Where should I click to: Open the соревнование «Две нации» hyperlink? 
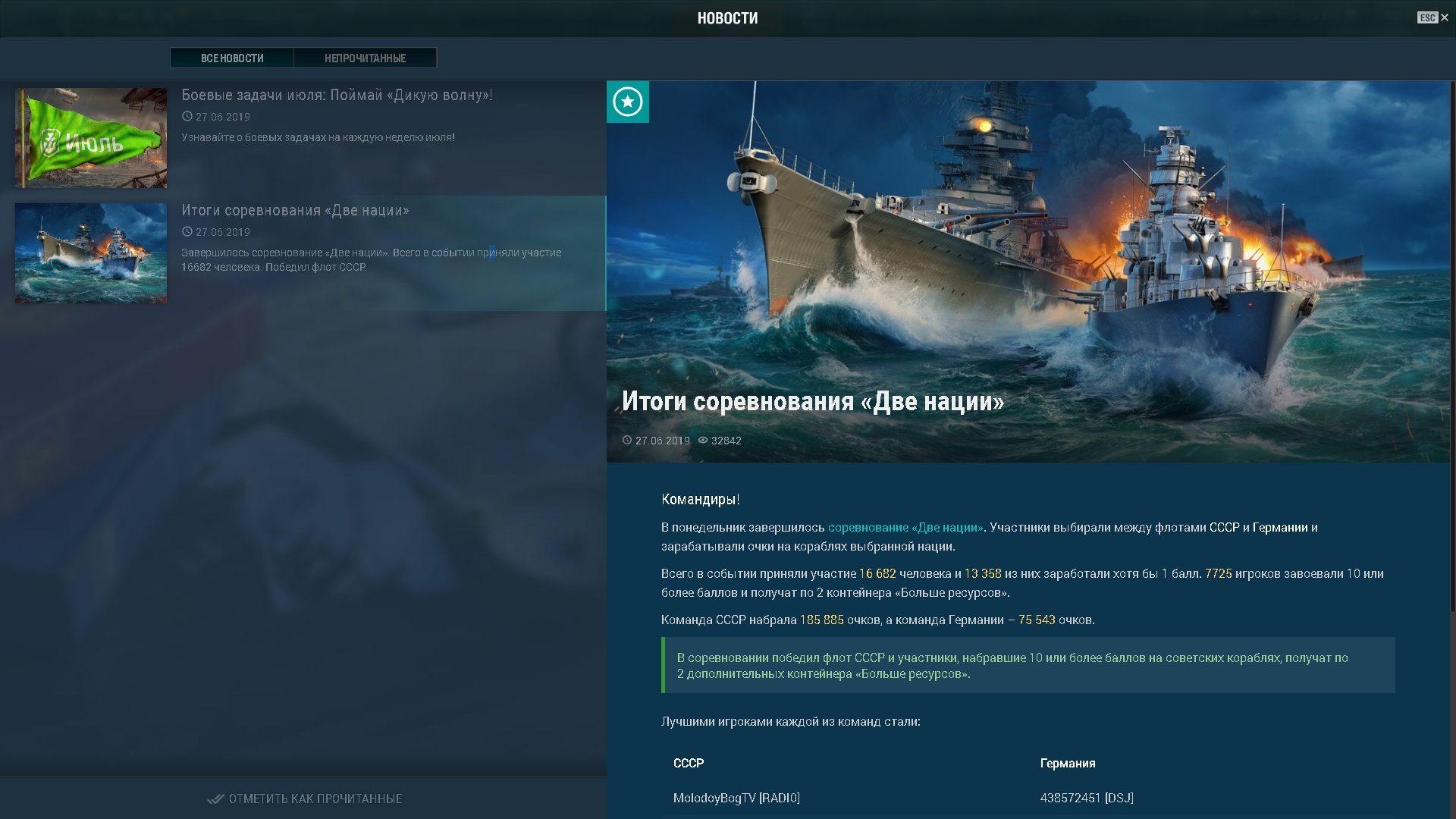(x=905, y=528)
